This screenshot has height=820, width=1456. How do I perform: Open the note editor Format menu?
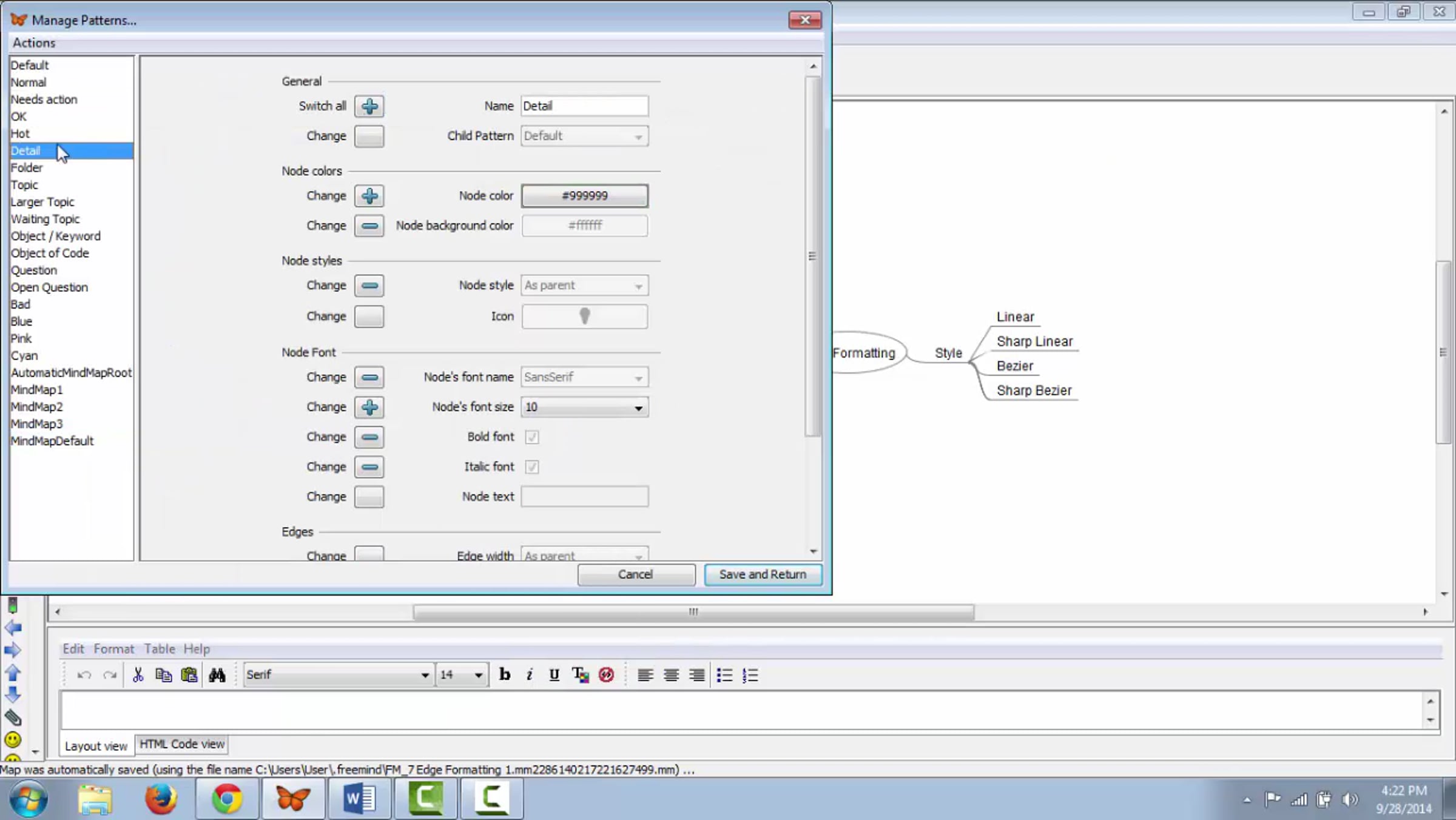(113, 648)
